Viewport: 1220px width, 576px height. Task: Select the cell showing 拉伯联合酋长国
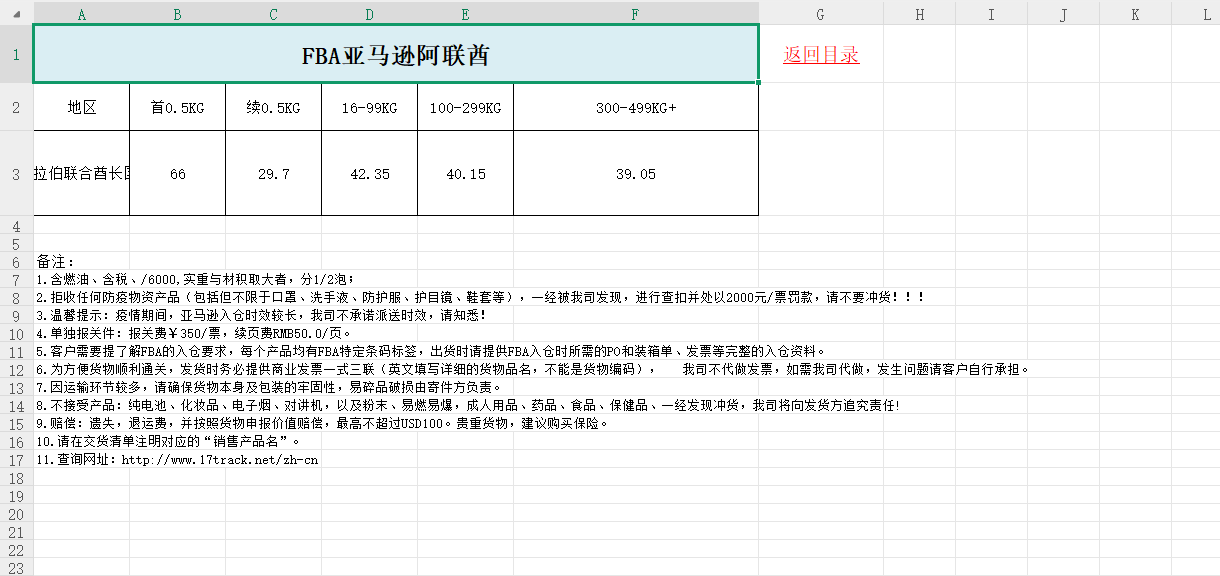(x=82, y=173)
